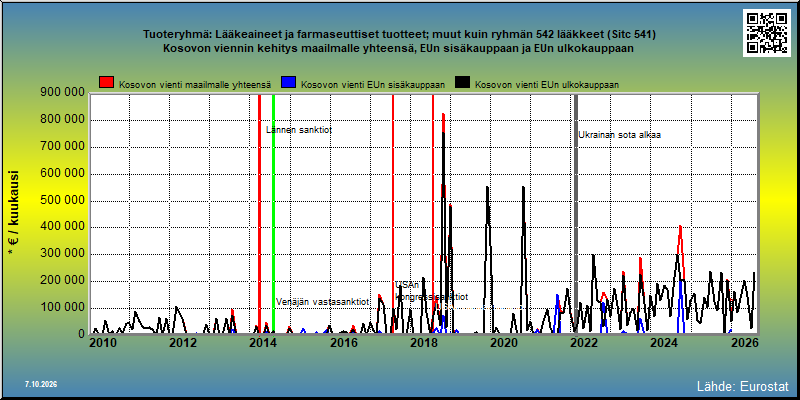Click the x-axis label 2010
This screenshot has width=800, height=400.
(x=103, y=343)
